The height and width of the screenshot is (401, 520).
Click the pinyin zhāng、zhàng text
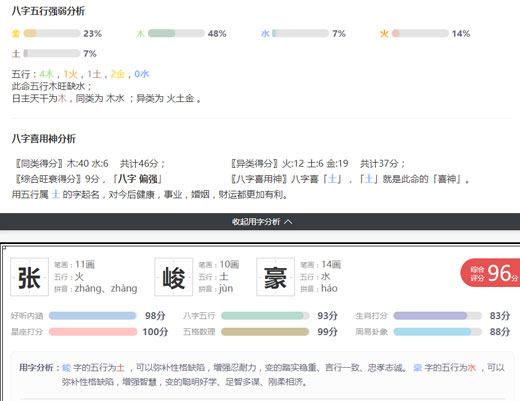click(x=106, y=288)
